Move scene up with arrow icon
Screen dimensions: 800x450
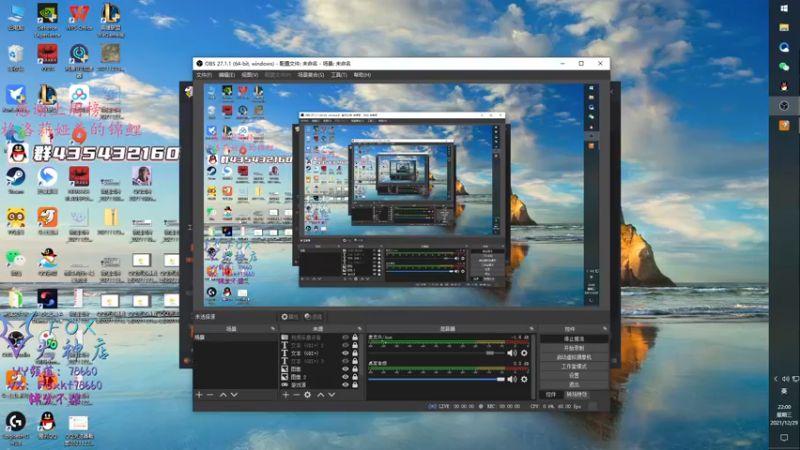point(223,394)
